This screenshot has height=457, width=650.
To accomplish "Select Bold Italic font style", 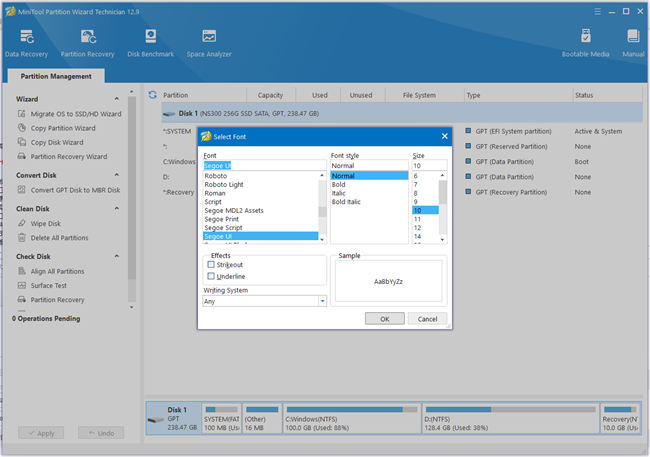I will pyautogui.click(x=347, y=202).
